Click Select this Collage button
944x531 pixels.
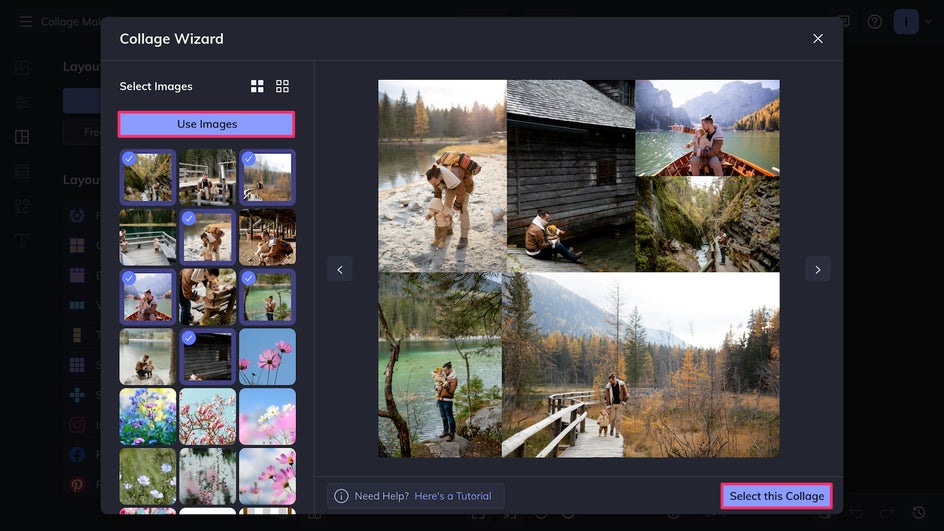[777, 496]
